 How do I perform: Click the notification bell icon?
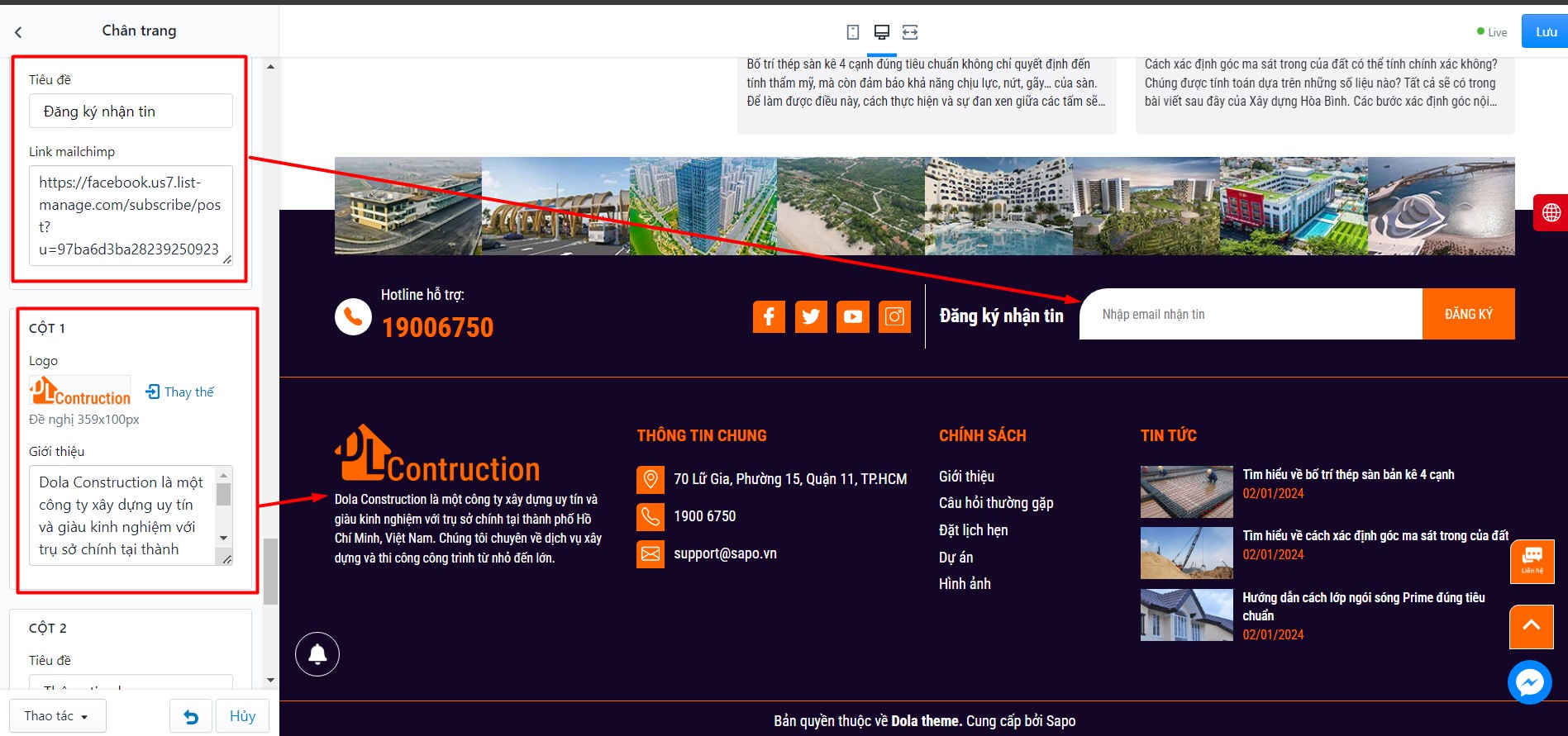317,654
